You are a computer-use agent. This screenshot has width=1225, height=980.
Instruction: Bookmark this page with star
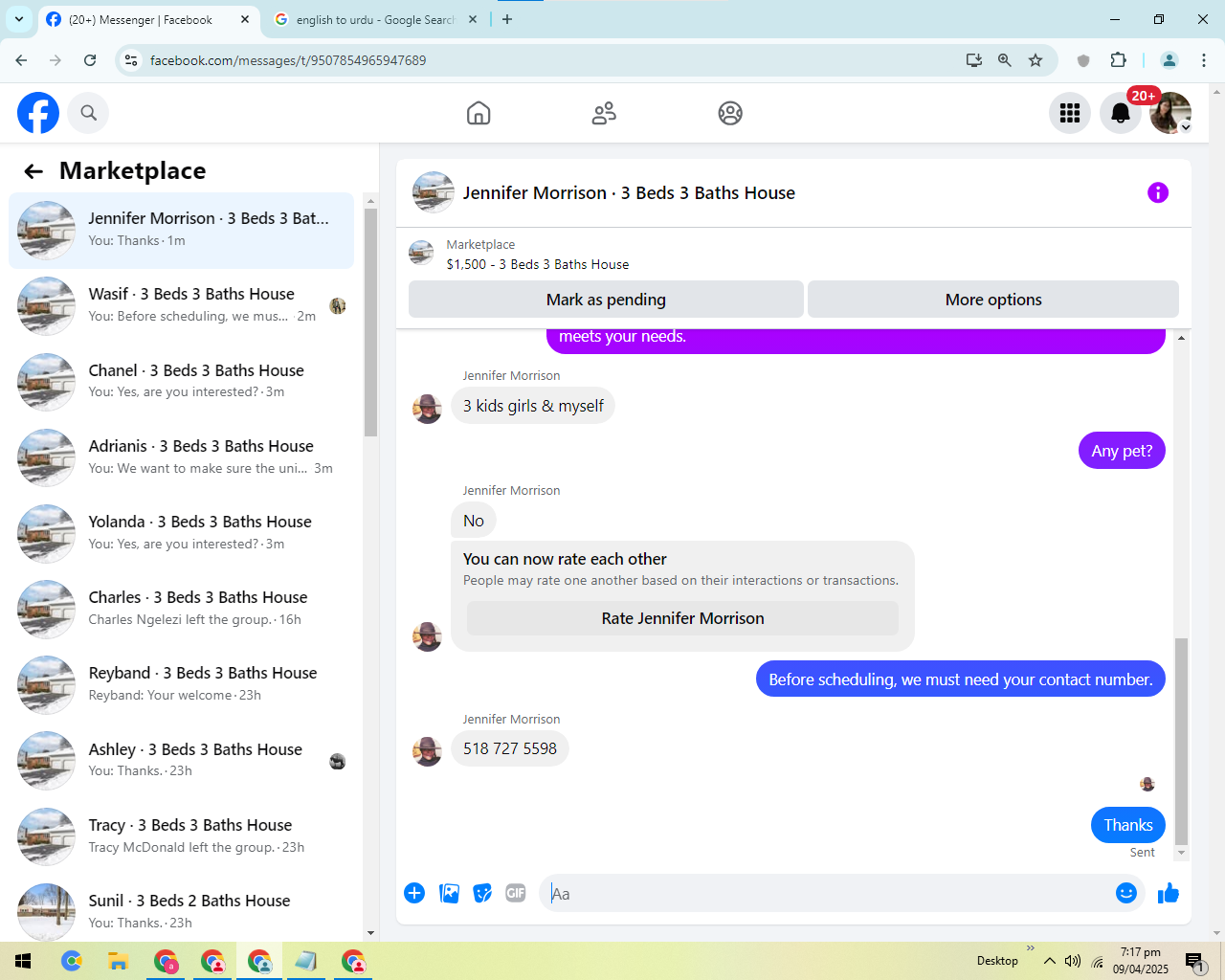[1036, 60]
